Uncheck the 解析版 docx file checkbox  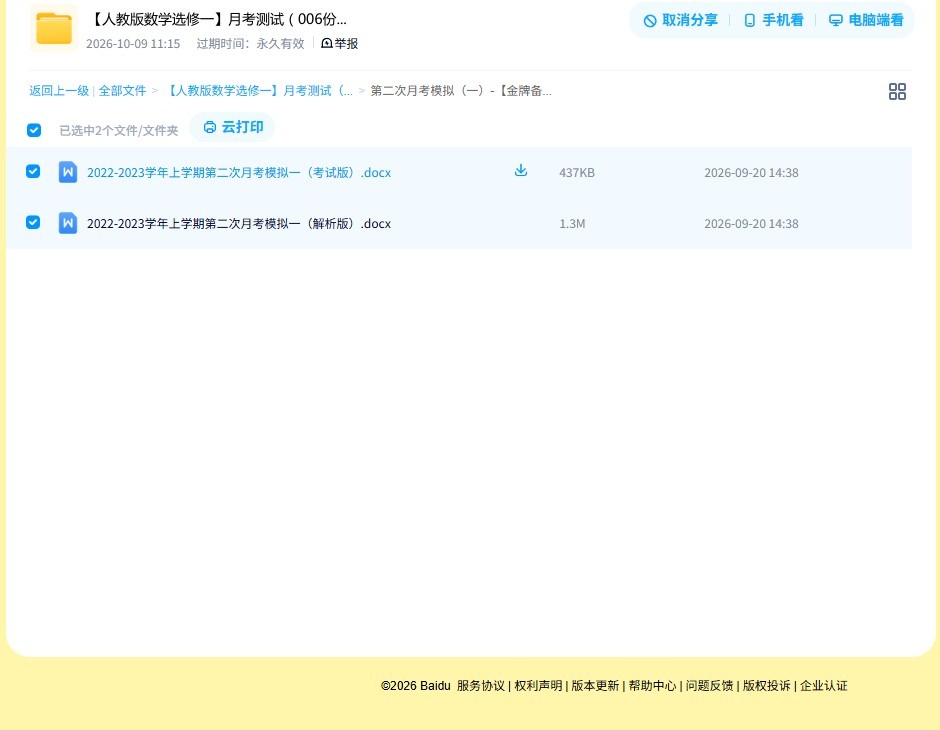click(33, 222)
